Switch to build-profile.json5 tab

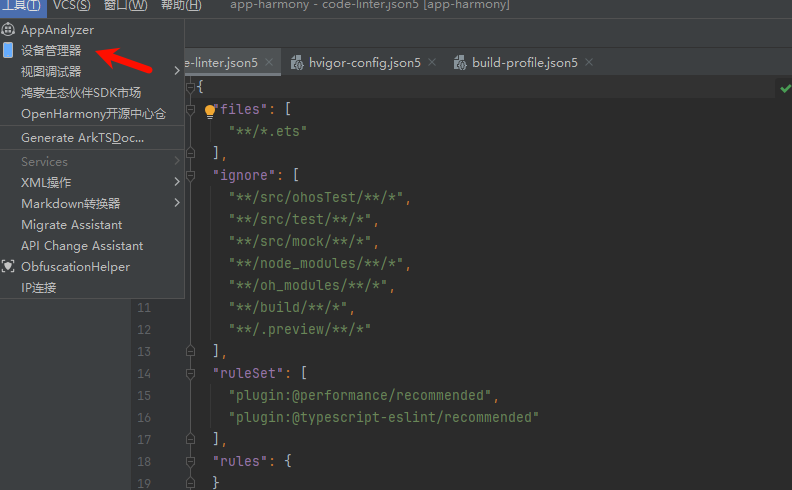tap(524, 63)
